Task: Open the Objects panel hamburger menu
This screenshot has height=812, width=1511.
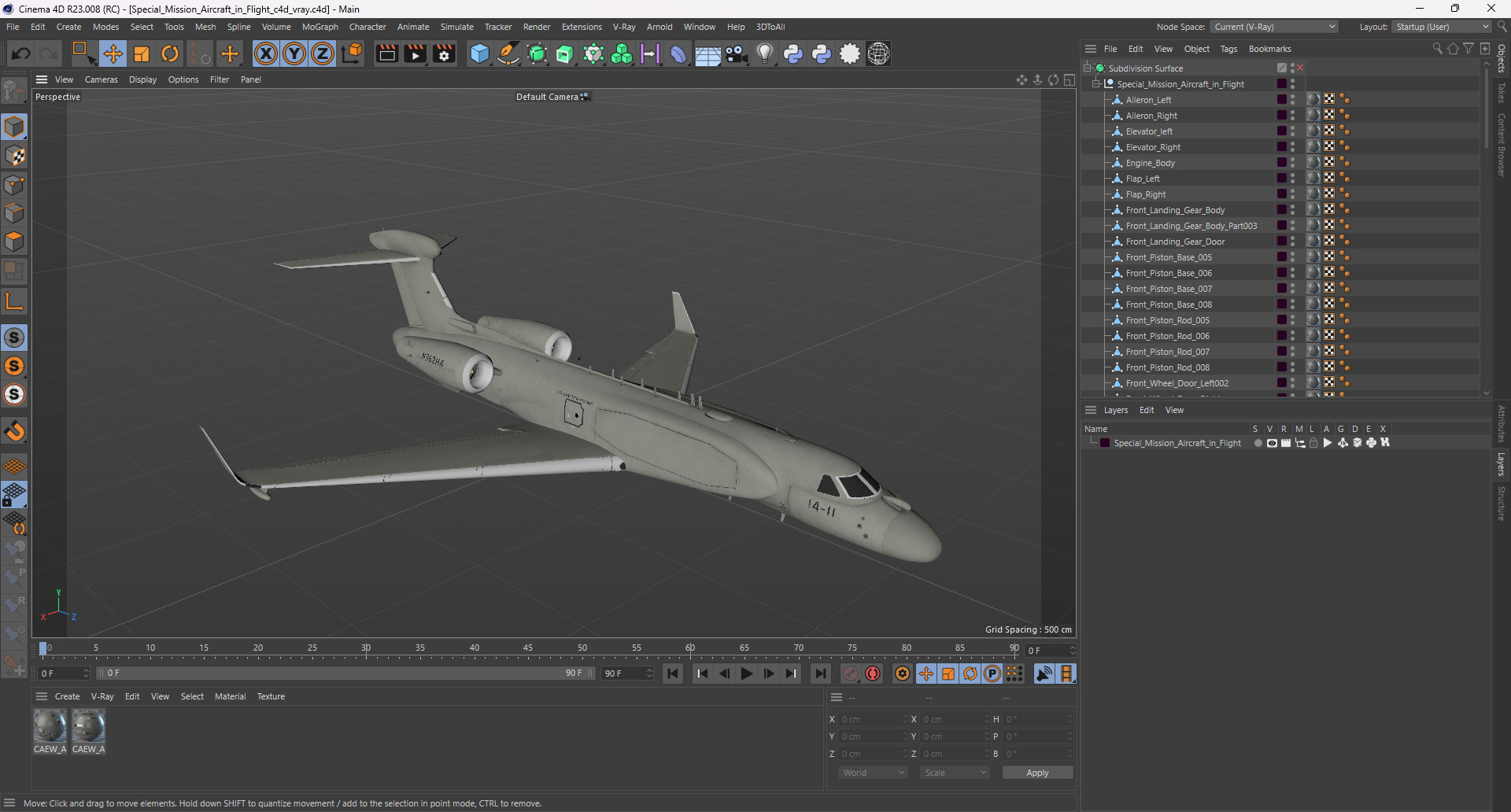Action: 1091,49
